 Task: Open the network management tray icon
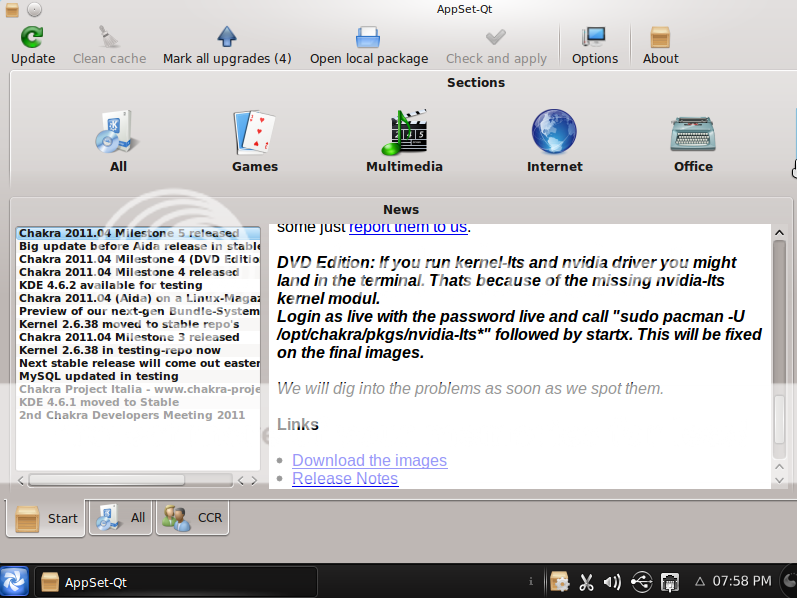[x=670, y=582]
